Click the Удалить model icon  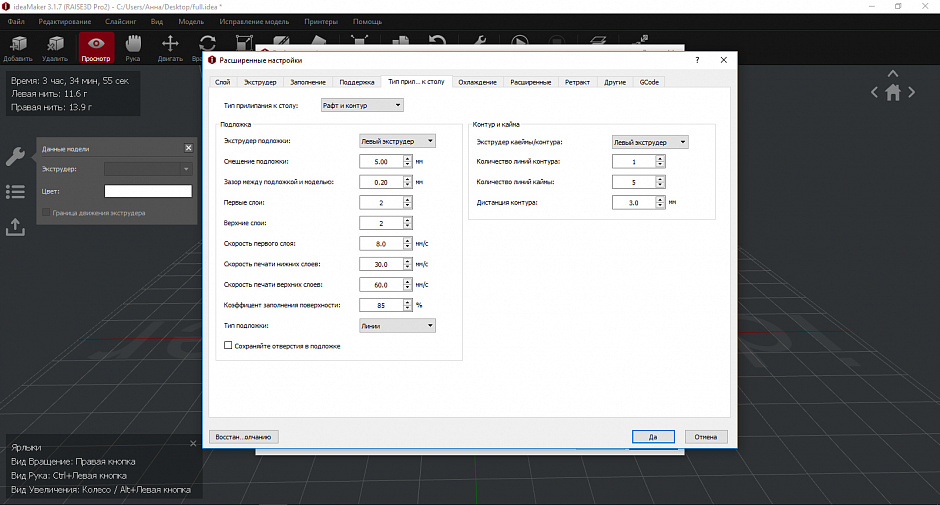pyautogui.click(x=55, y=48)
